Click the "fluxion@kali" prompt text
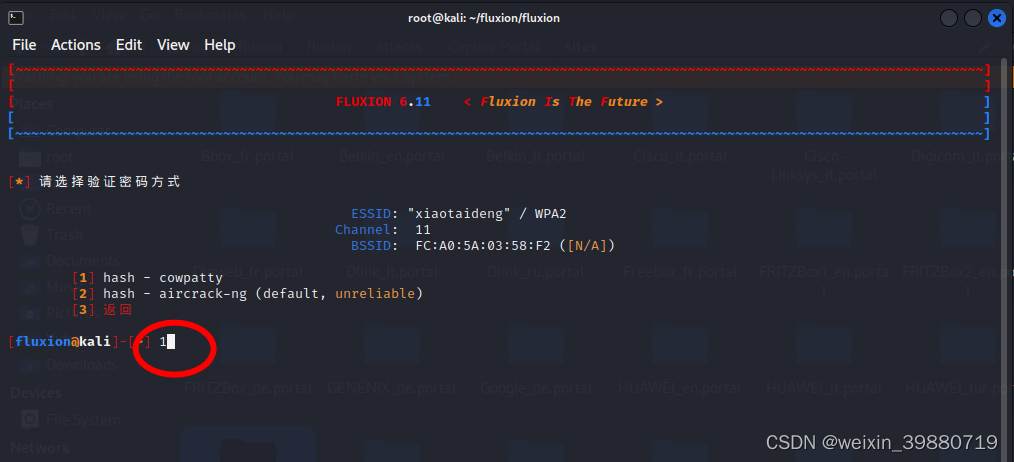The width and height of the screenshot is (1014, 462). click(63, 342)
